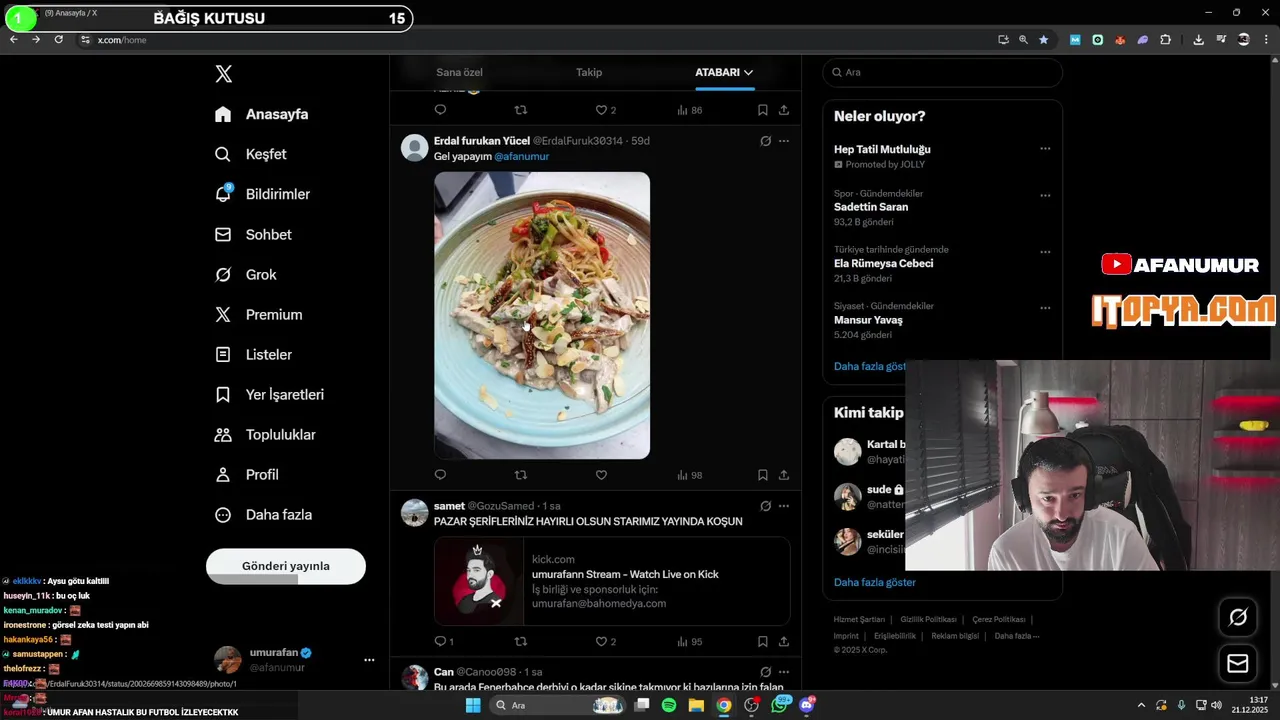Screen dimensions: 1280x720
Task: Open samet's profile avatar
Action: coord(415,512)
